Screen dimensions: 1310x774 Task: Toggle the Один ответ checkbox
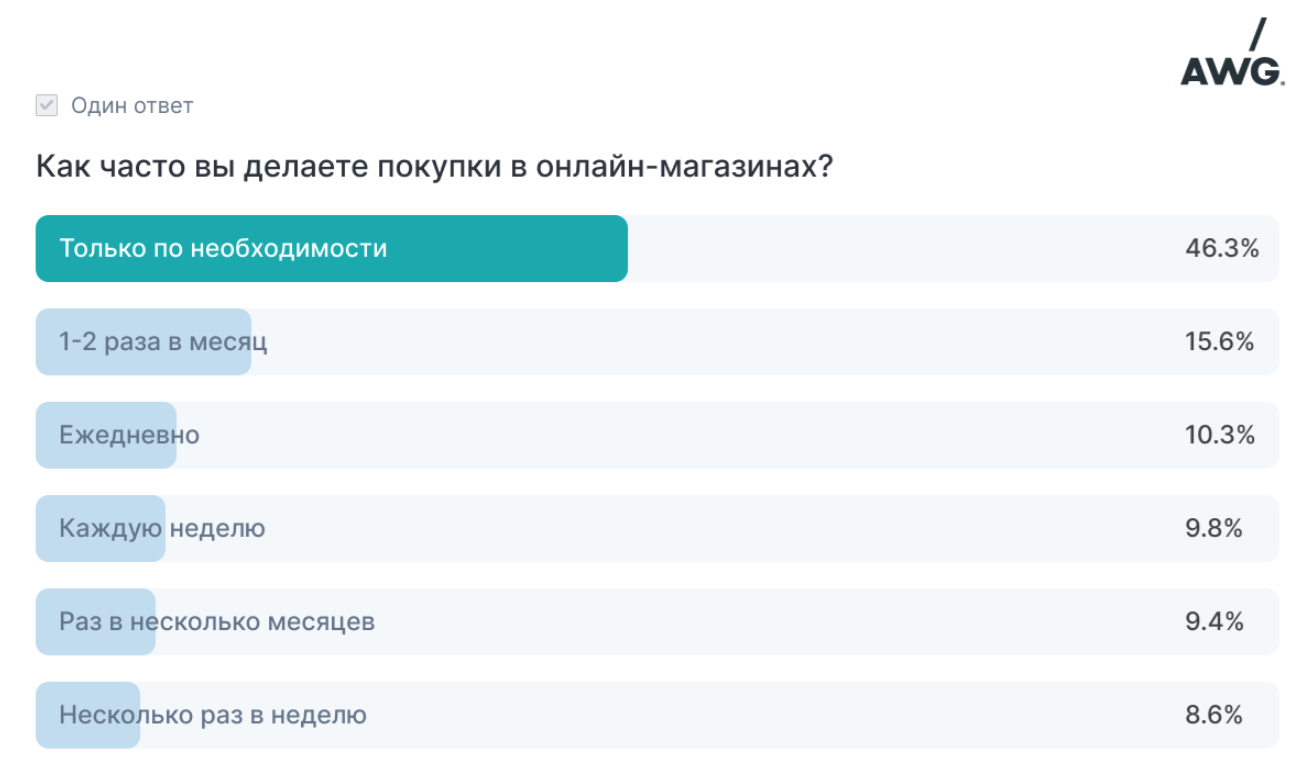[x=47, y=105]
